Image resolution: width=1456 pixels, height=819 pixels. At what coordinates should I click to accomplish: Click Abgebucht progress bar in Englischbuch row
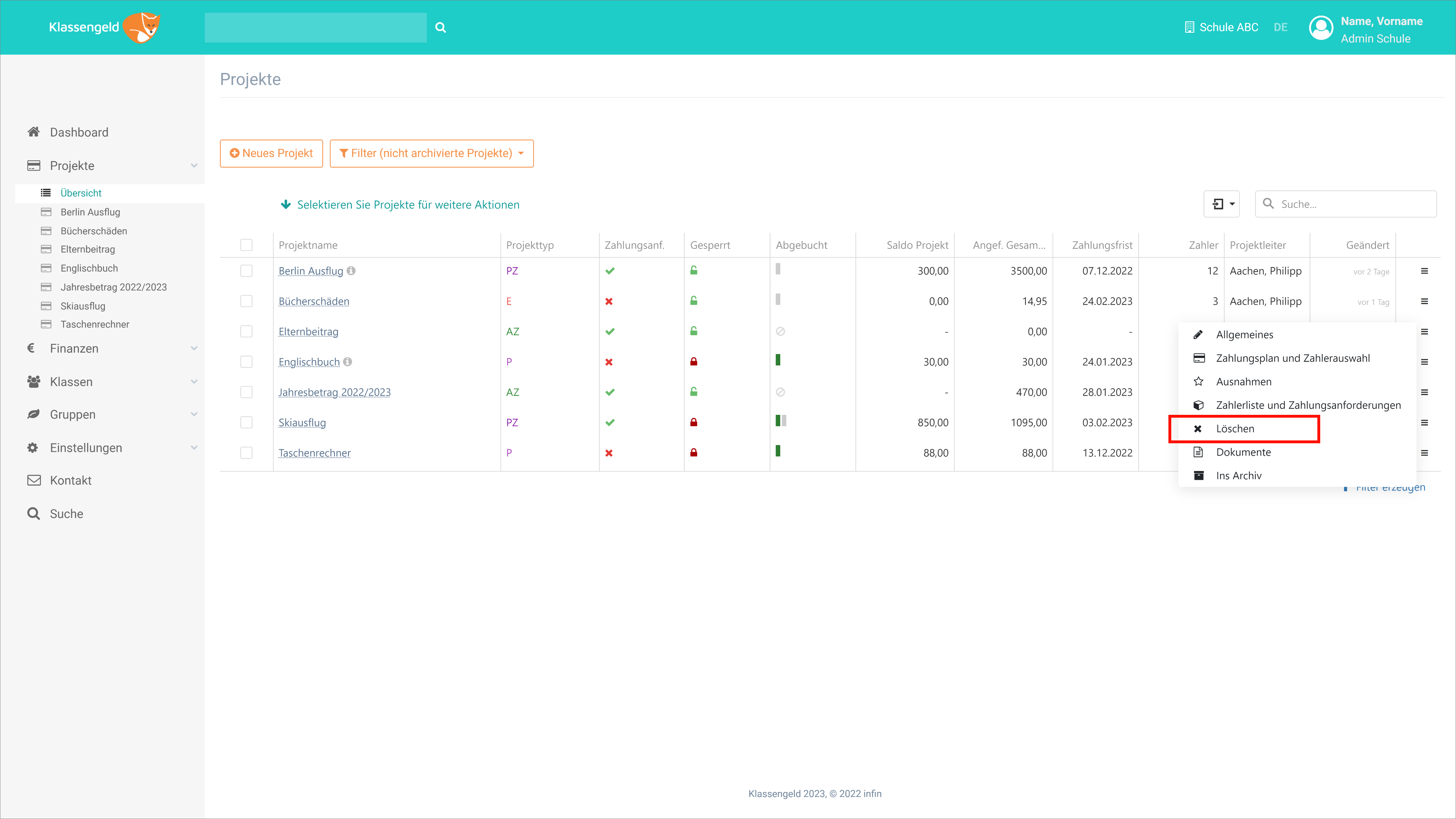click(778, 360)
